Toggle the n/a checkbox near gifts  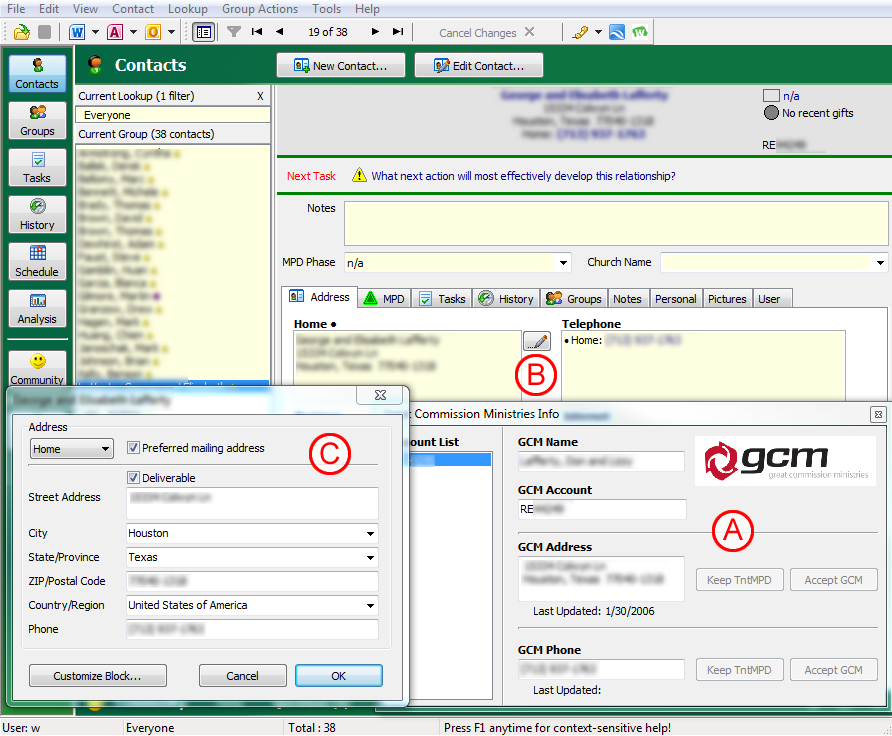click(770, 96)
